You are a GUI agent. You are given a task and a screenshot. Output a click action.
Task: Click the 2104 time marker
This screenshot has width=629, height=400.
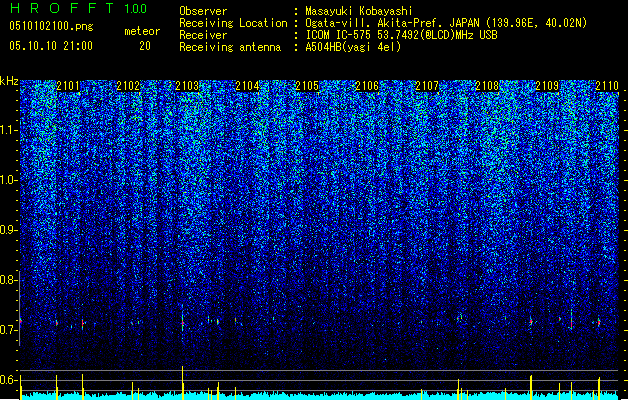click(247, 86)
